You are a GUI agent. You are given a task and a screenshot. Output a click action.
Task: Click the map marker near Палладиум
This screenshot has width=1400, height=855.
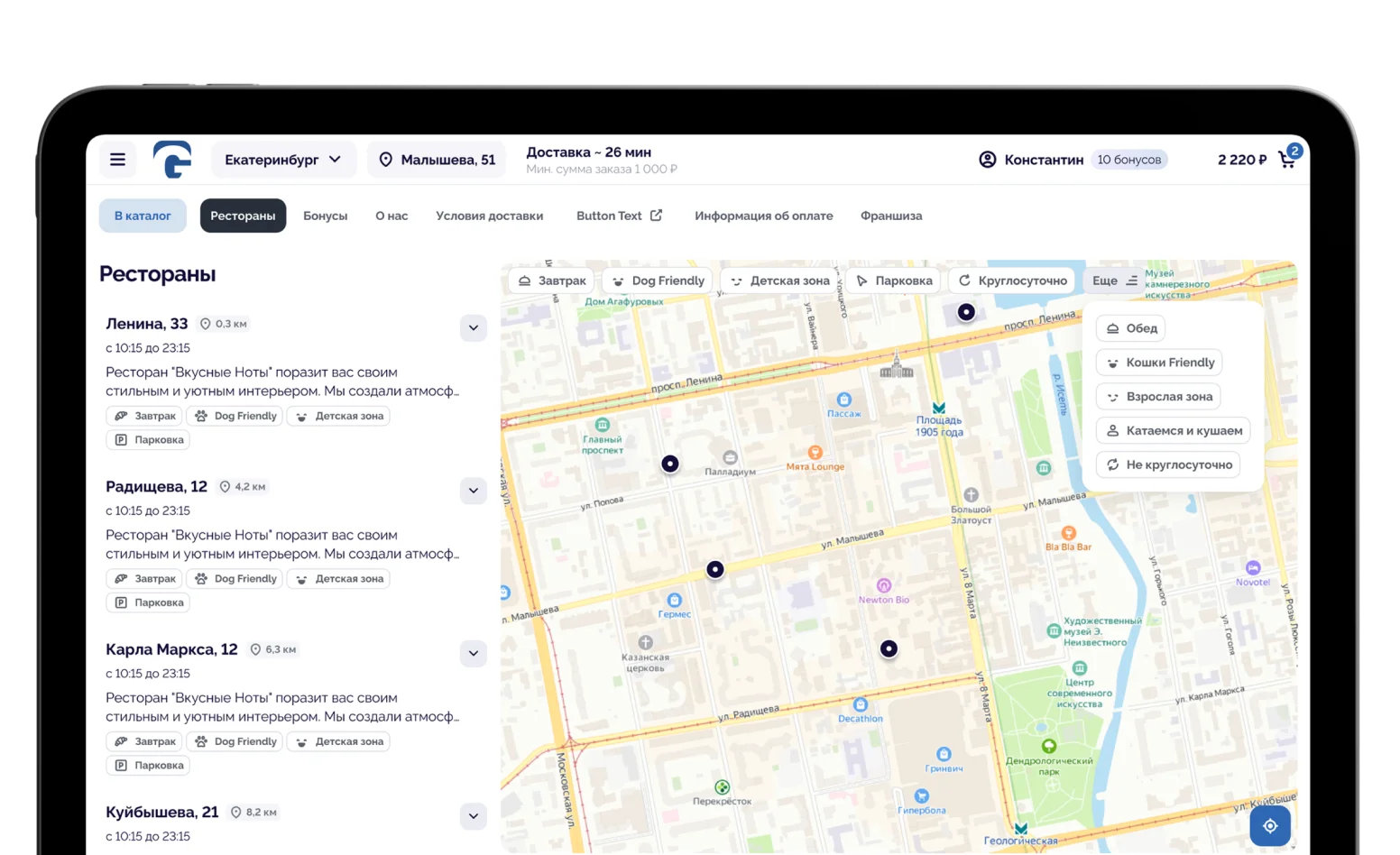click(670, 464)
